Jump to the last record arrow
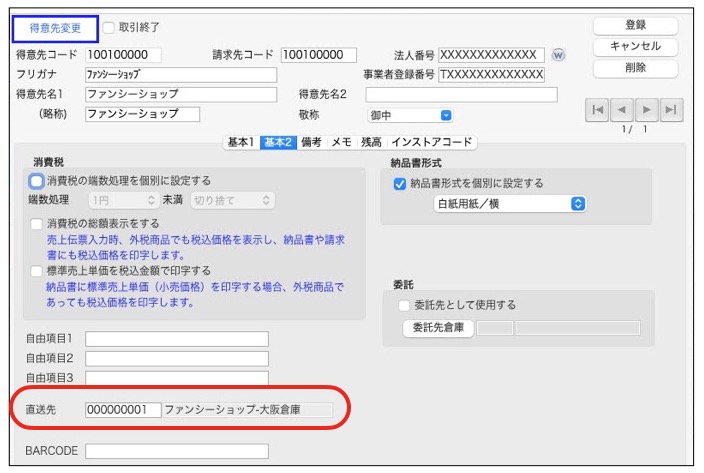The image size is (704, 473). [x=672, y=110]
